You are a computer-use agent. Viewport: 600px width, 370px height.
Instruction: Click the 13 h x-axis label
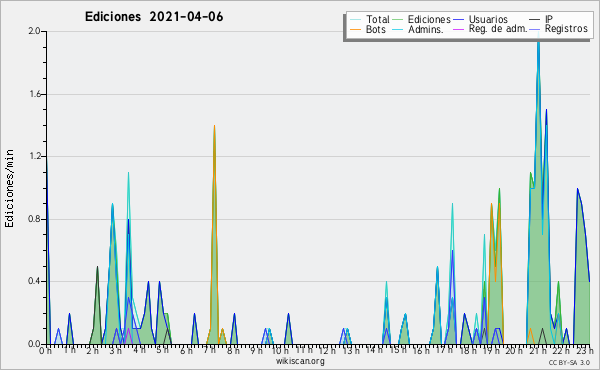351,350
